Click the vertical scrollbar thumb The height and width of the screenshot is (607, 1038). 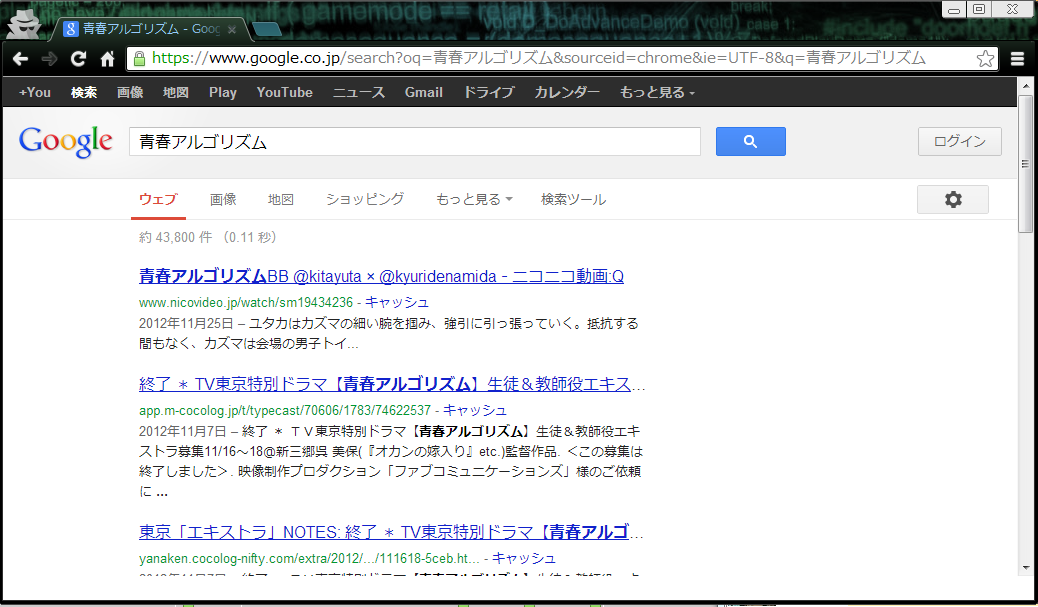(1025, 163)
